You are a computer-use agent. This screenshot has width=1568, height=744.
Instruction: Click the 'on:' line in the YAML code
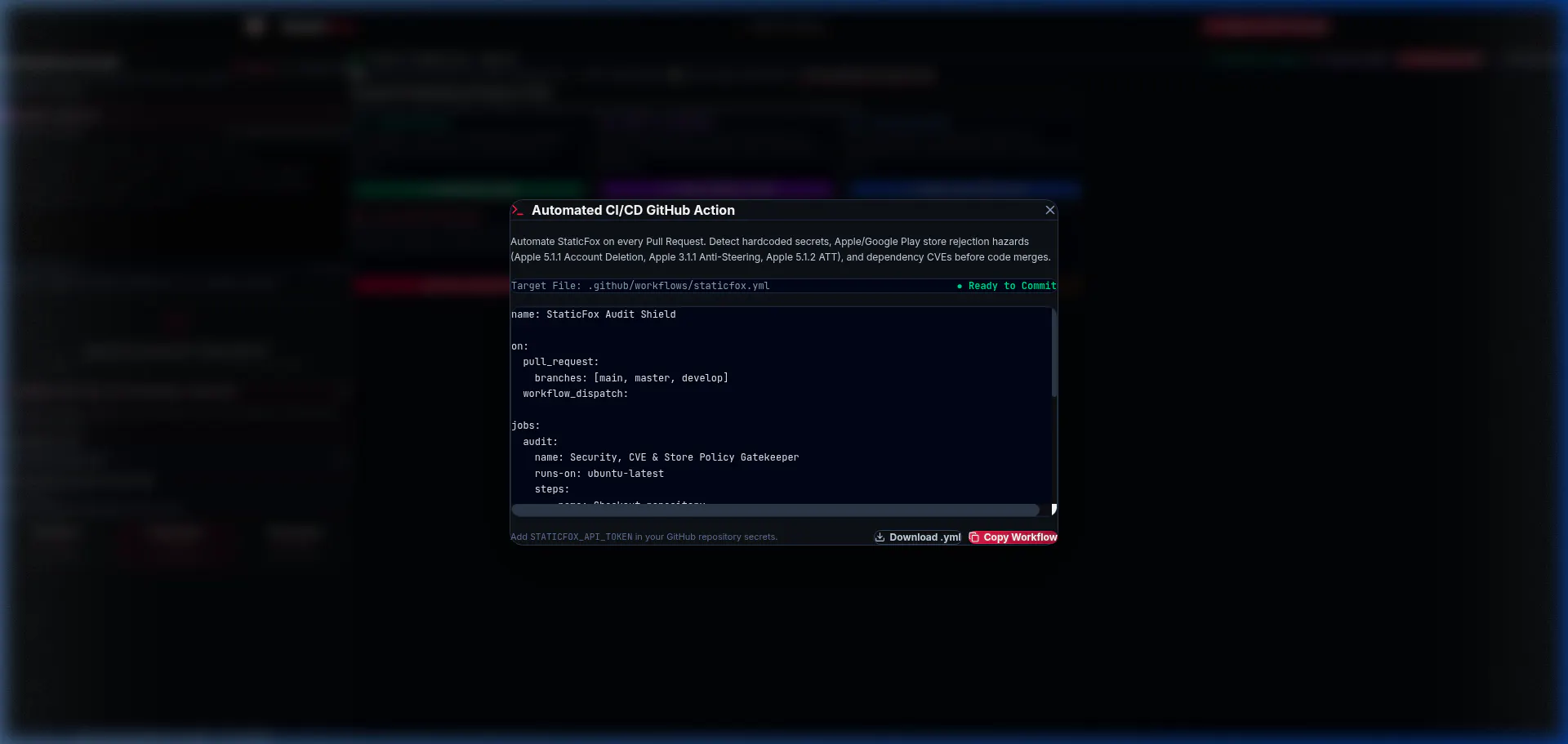pyautogui.click(x=520, y=346)
